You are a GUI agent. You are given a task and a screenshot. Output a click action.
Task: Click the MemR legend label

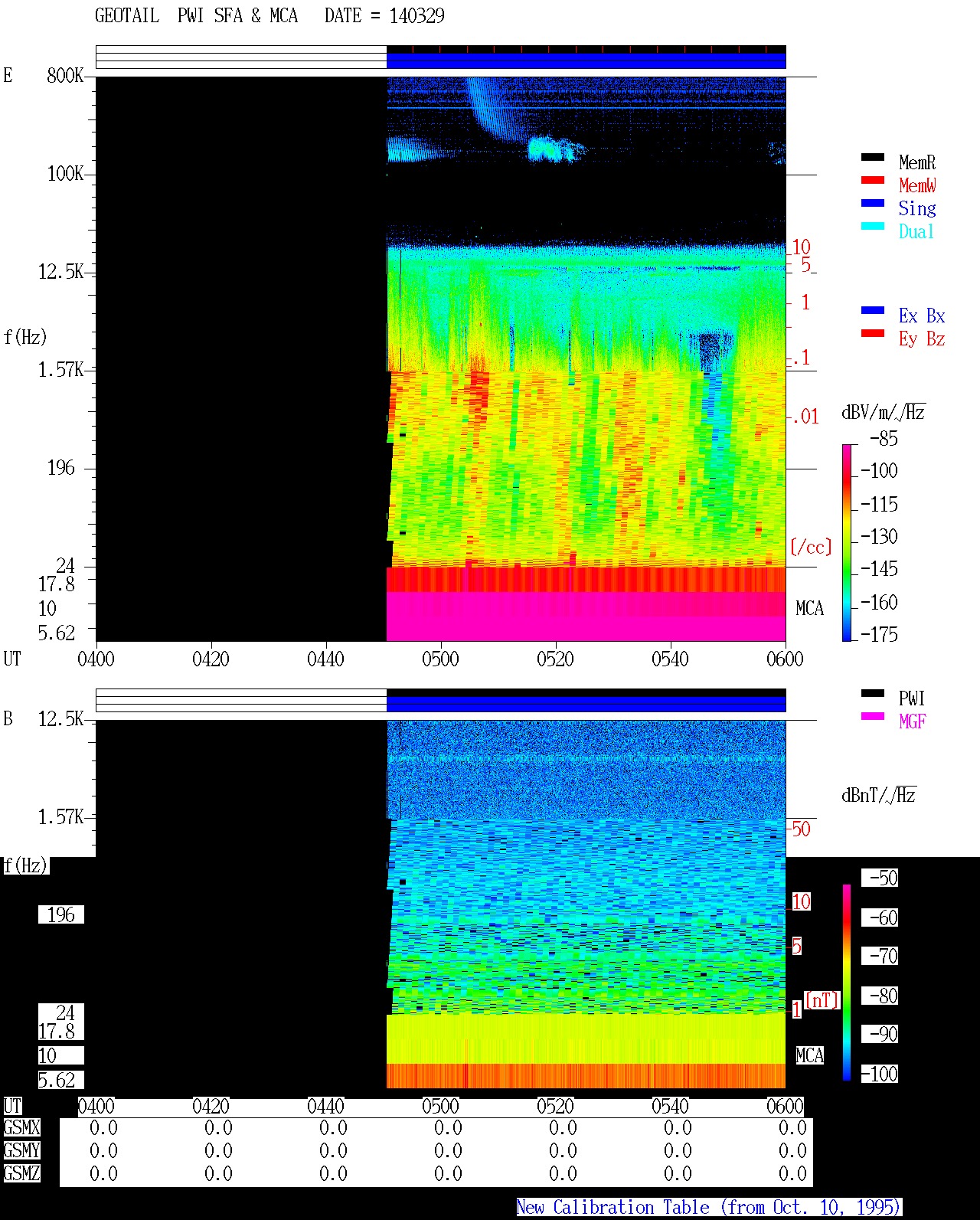[917, 162]
